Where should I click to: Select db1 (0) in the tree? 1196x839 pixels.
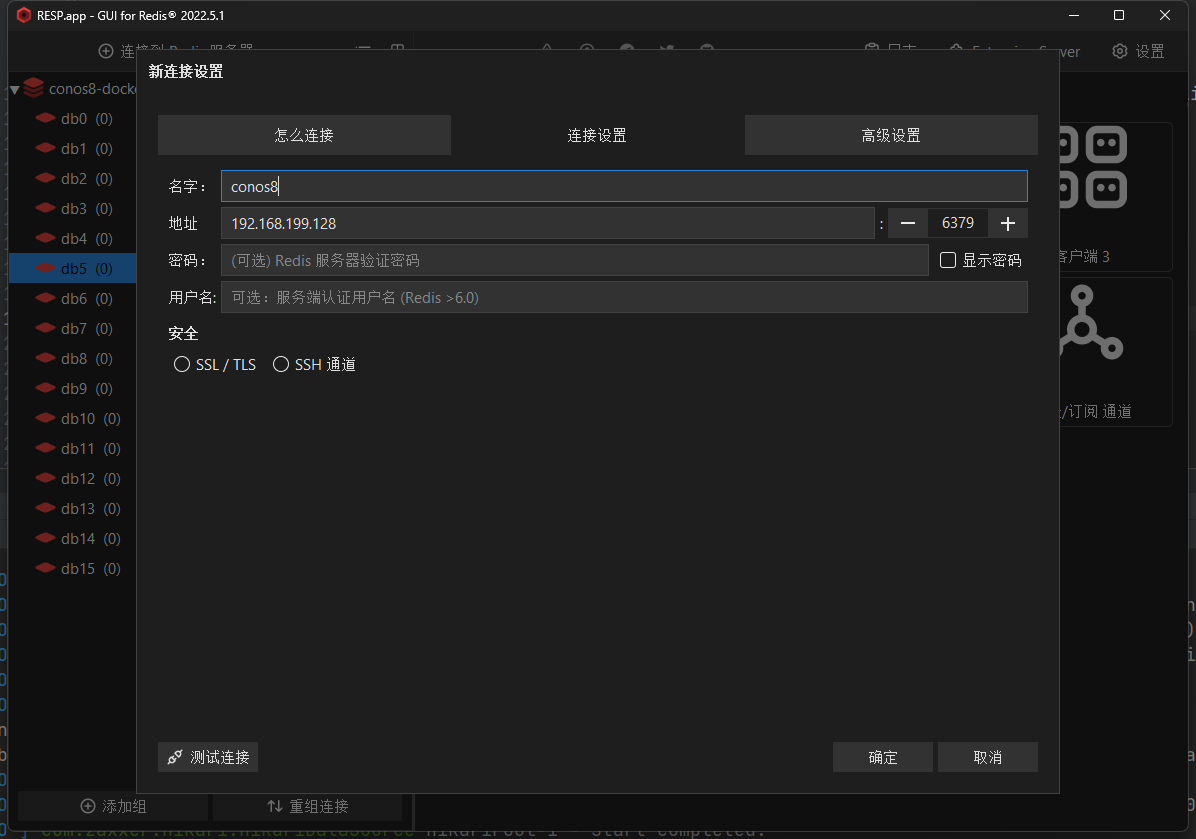coord(72,149)
